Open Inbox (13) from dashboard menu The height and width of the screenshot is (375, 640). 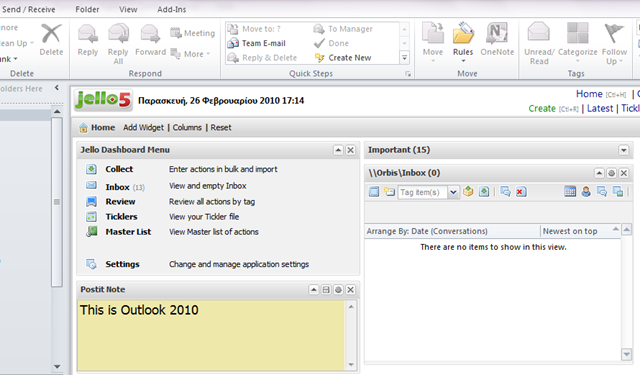click(125, 187)
